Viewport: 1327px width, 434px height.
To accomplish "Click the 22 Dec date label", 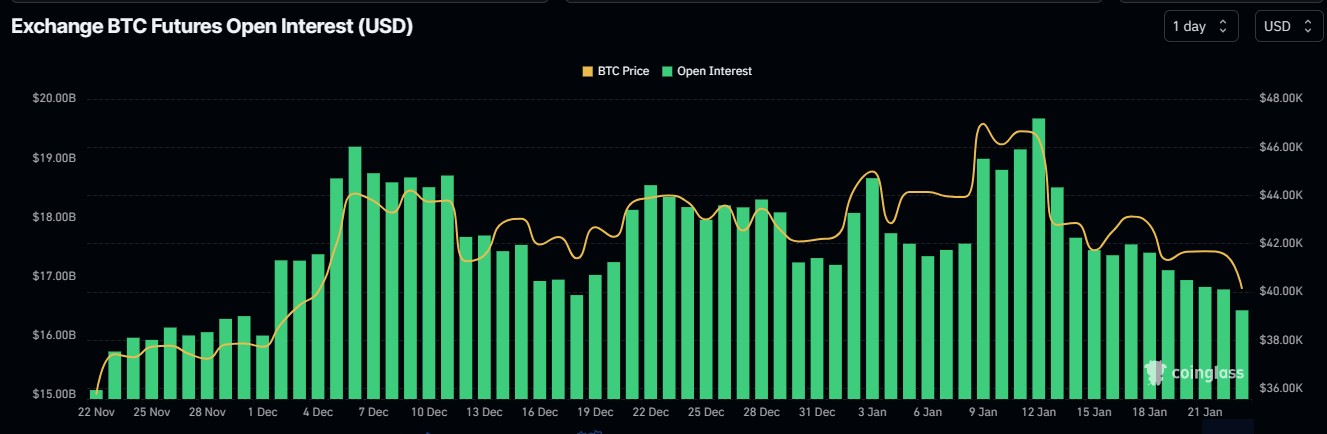I will tap(650, 412).
